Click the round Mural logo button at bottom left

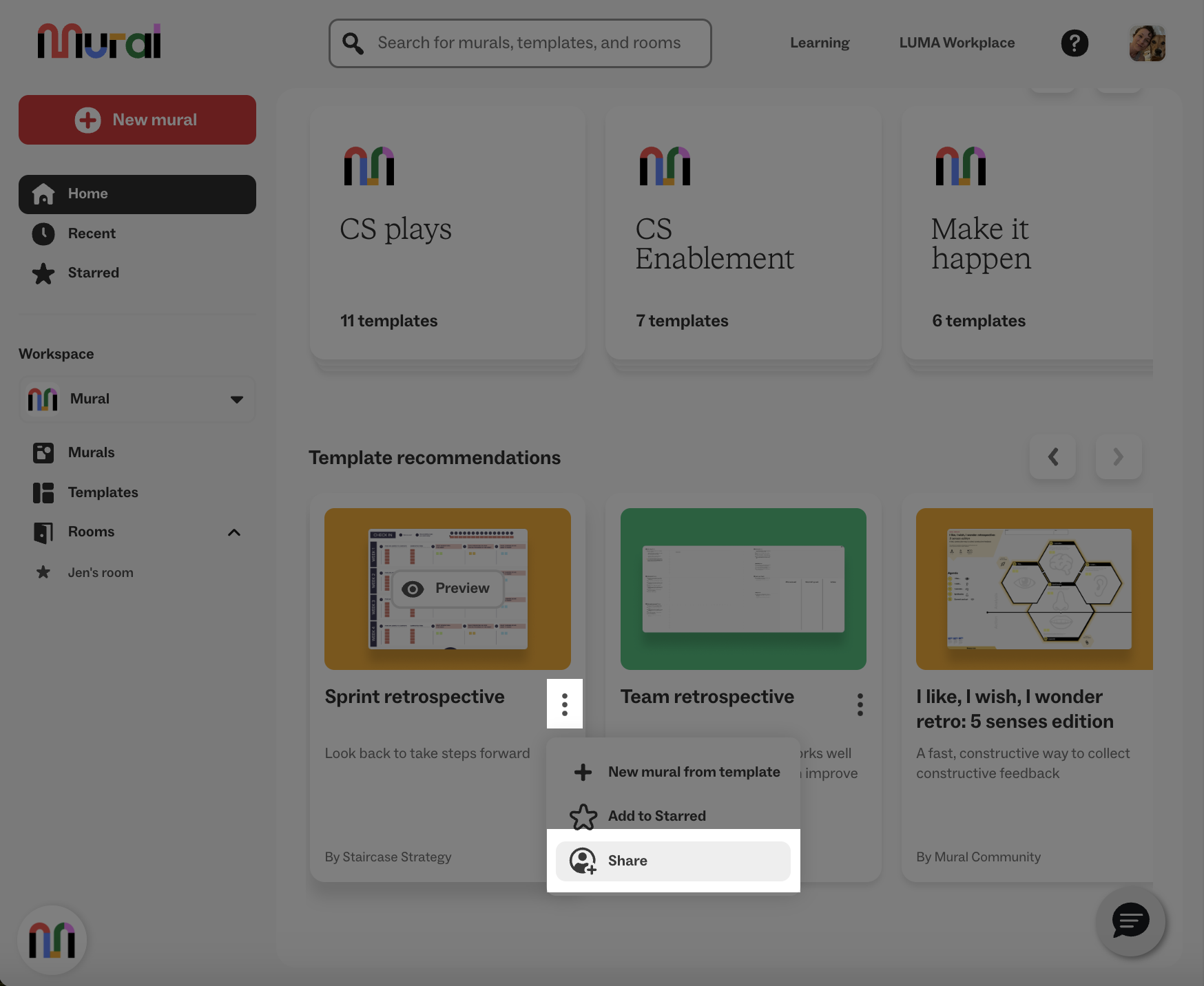tap(52, 940)
